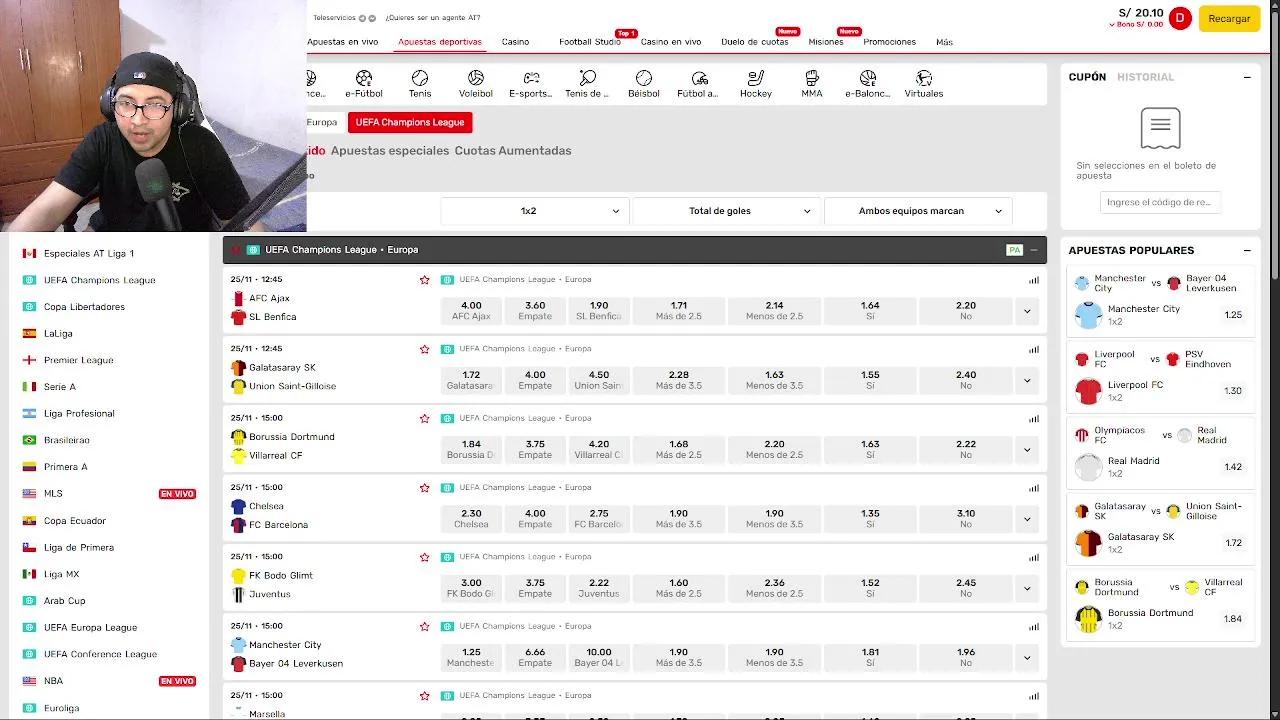
Task: Open LaLiga in sidebar
Action: click(x=58, y=333)
